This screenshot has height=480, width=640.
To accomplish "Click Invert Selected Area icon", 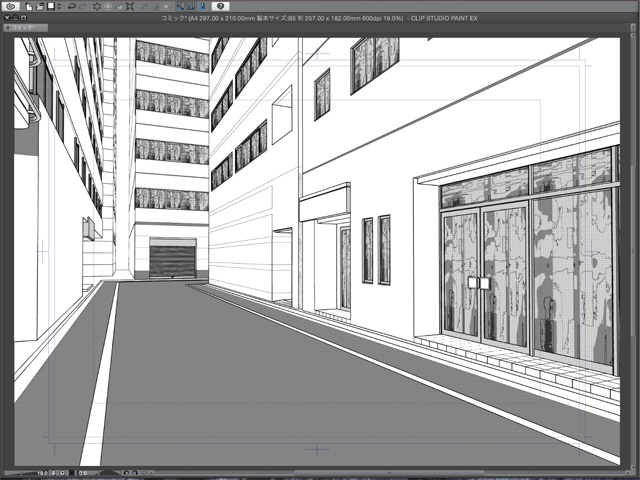I will click(x=155, y=7).
